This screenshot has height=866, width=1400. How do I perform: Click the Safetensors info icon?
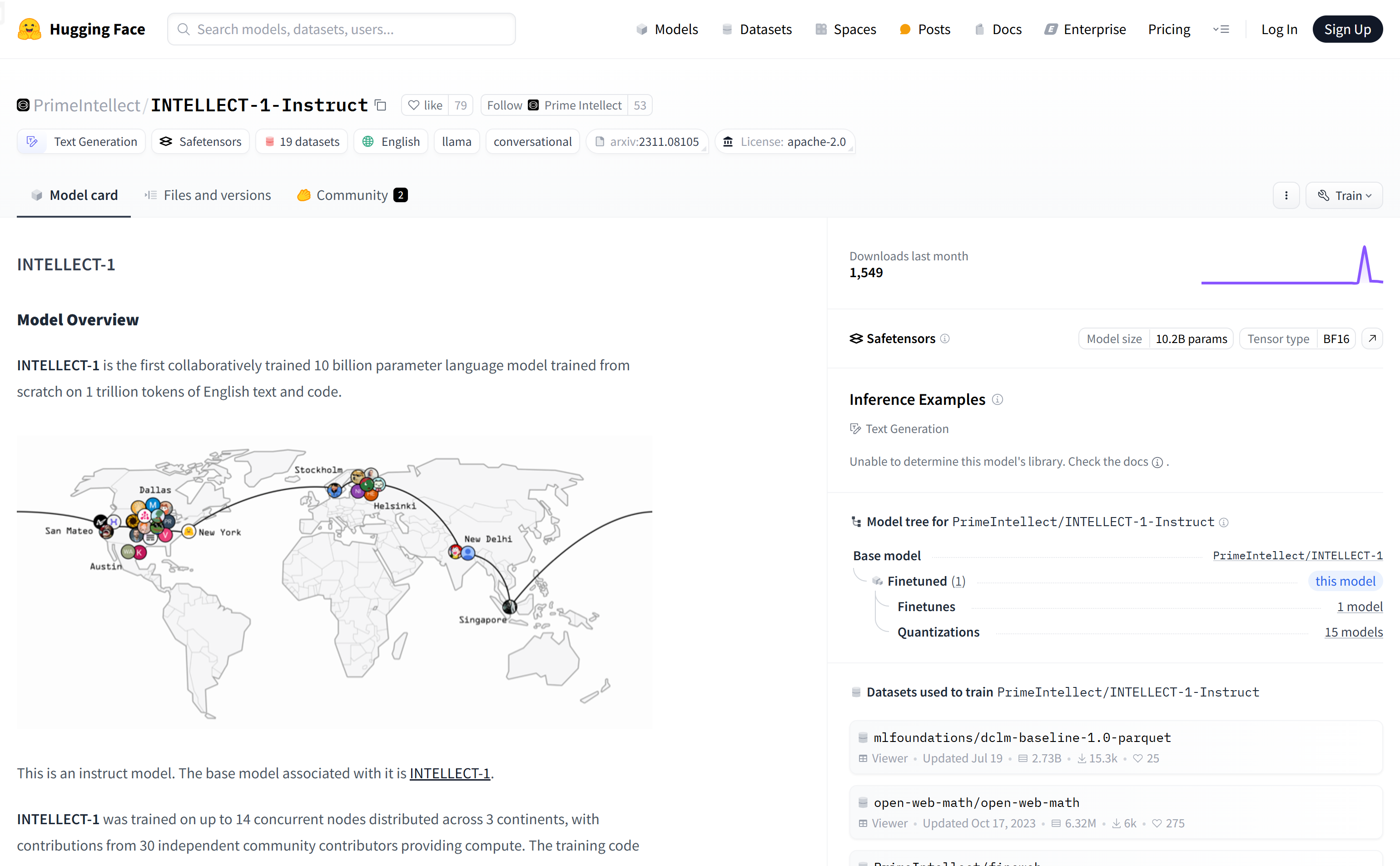click(x=945, y=338)
